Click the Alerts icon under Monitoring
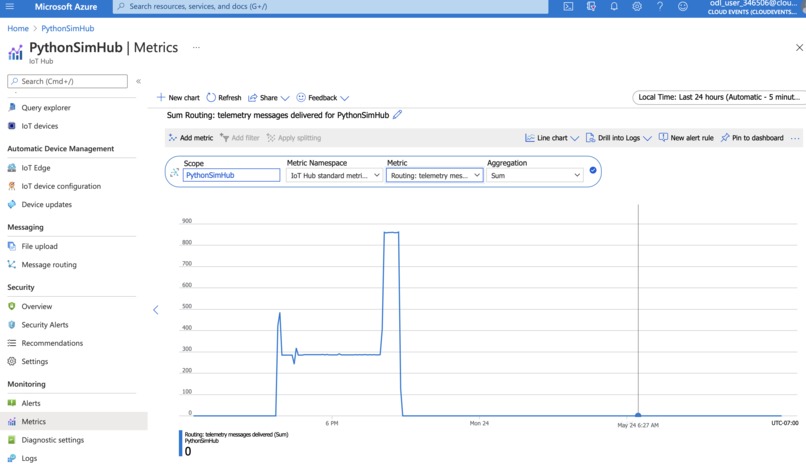The height and width of the screenshot is (464, 806). [12, 403]
